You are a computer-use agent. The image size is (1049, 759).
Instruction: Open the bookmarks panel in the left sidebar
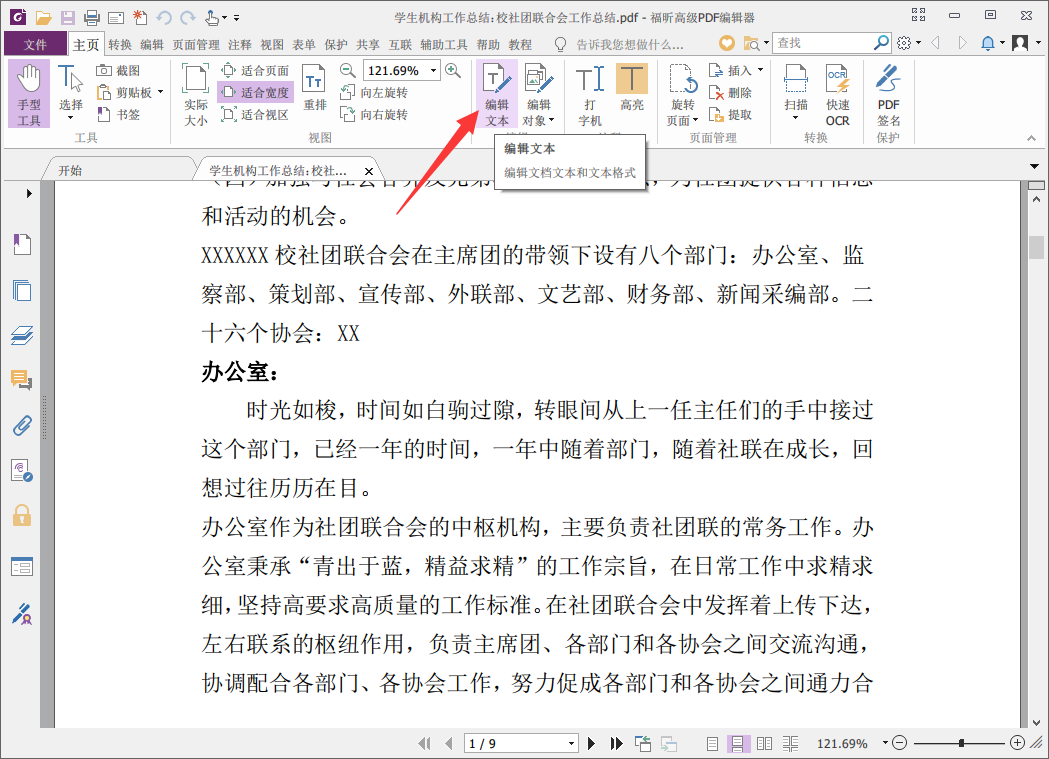(22, 244)
